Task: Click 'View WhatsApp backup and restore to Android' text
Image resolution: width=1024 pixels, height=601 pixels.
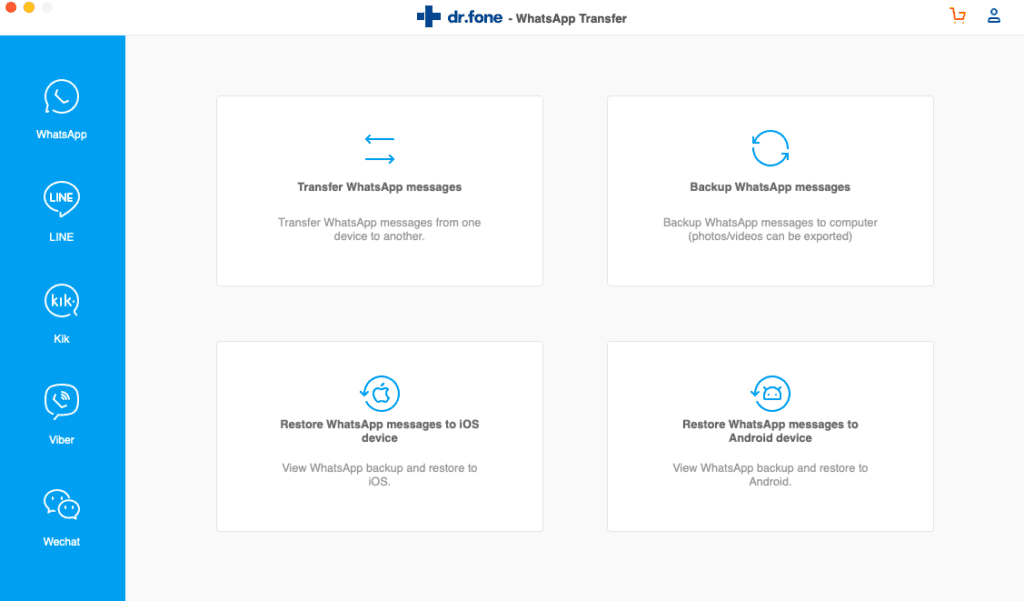Action: coord(770,475)
